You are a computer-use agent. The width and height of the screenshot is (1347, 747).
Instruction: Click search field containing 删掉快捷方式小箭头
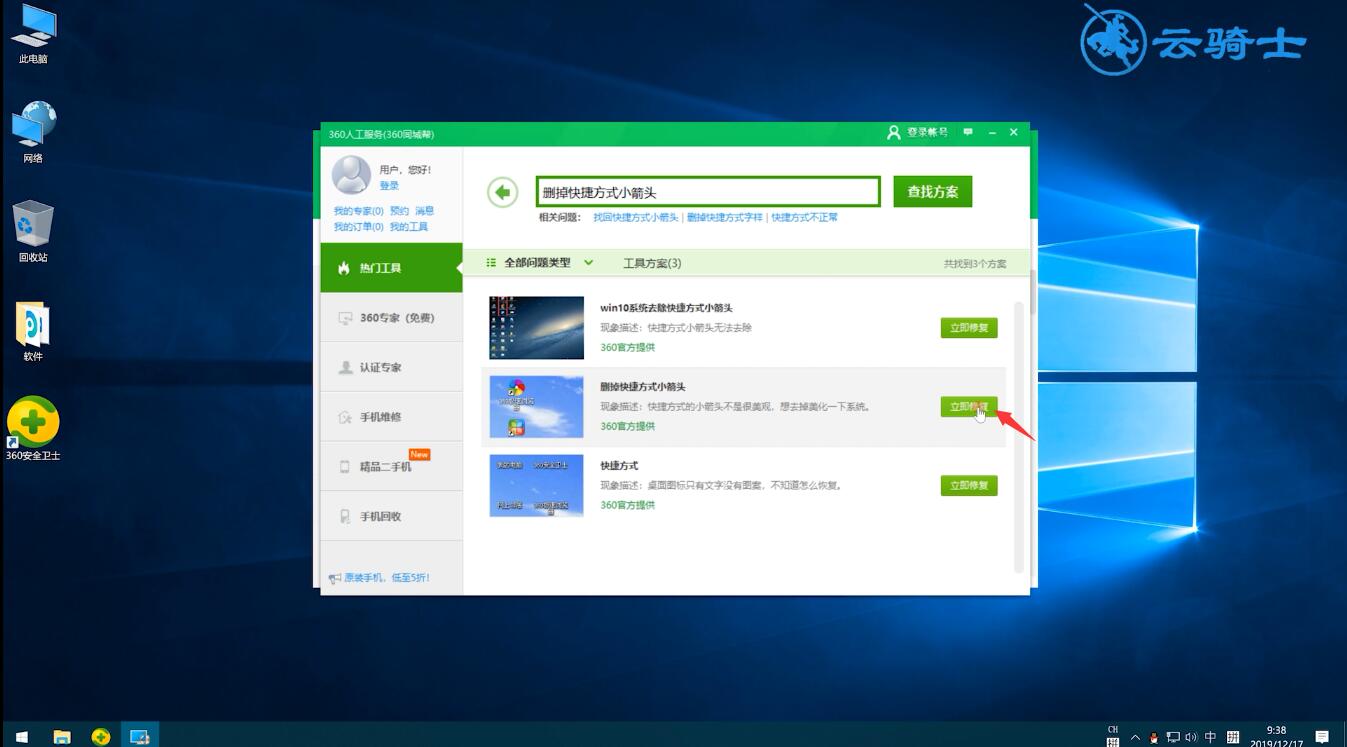point(708,192)
